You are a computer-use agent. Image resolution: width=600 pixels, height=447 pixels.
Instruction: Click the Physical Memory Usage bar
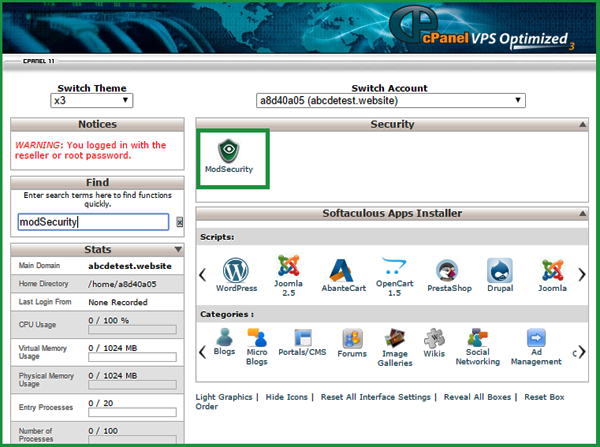tap(132, 385)
